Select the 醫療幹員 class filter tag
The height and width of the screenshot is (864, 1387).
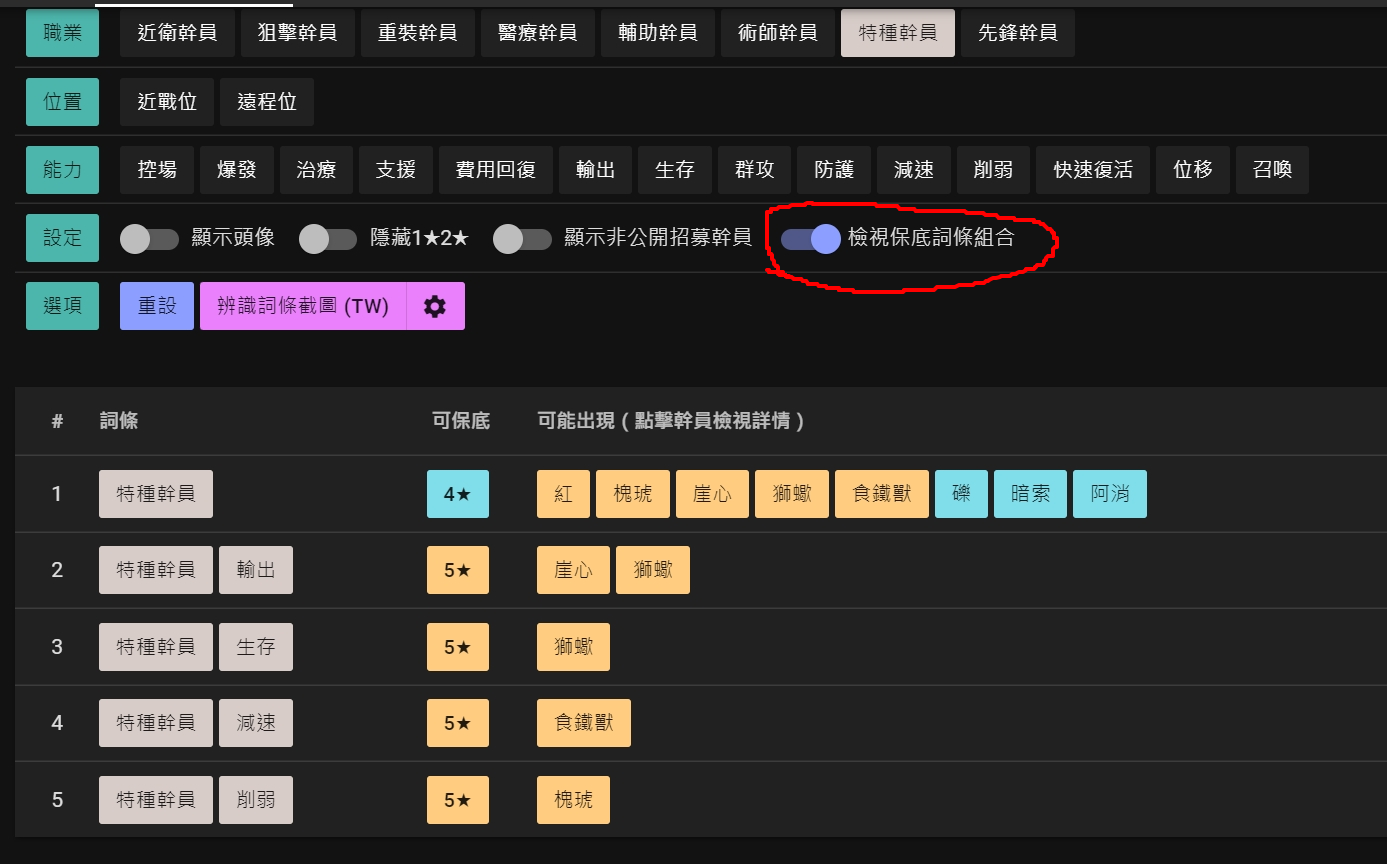click(x=537, y=33)
